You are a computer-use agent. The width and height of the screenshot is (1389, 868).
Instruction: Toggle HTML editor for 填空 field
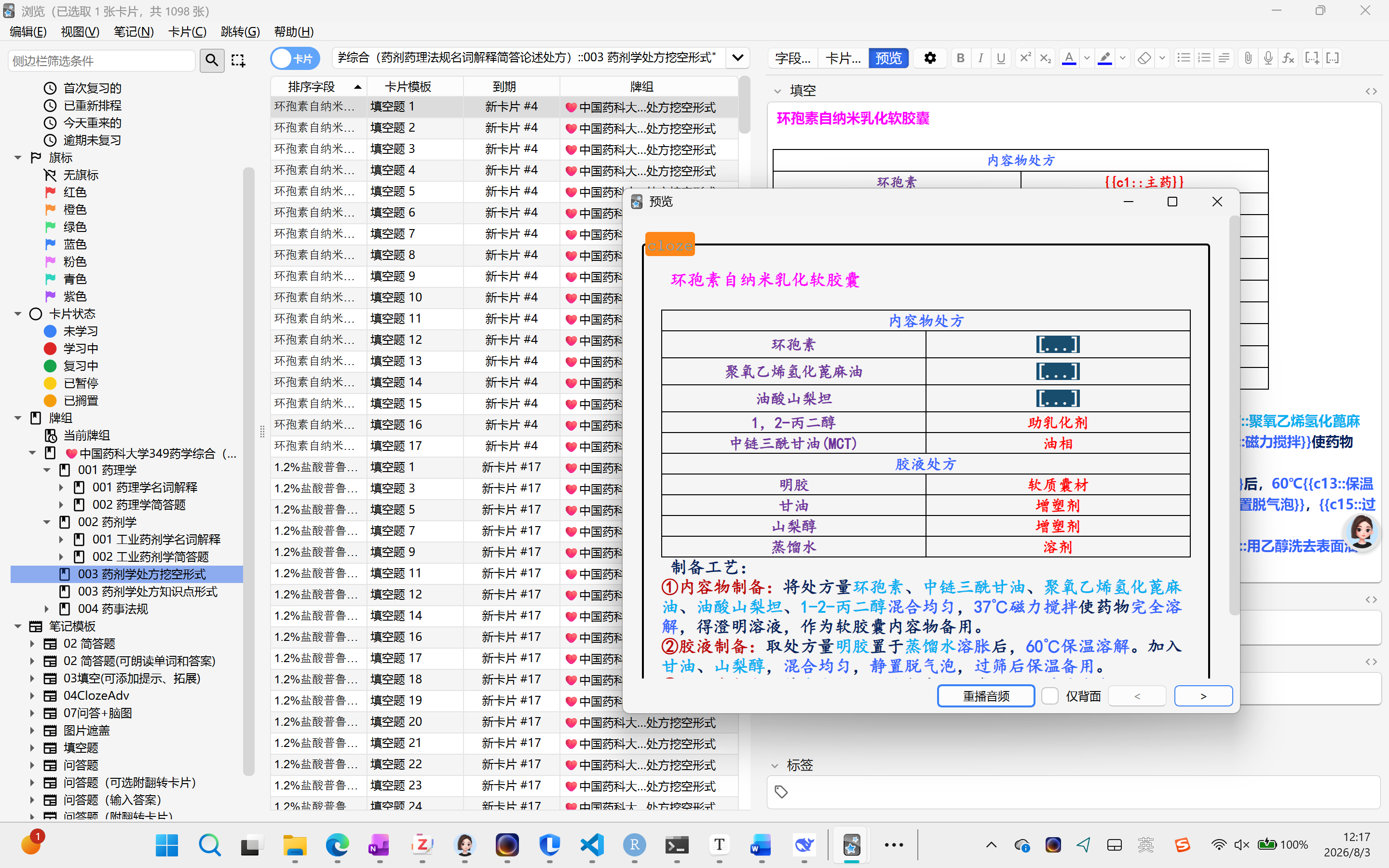(x=1371, y=91)
